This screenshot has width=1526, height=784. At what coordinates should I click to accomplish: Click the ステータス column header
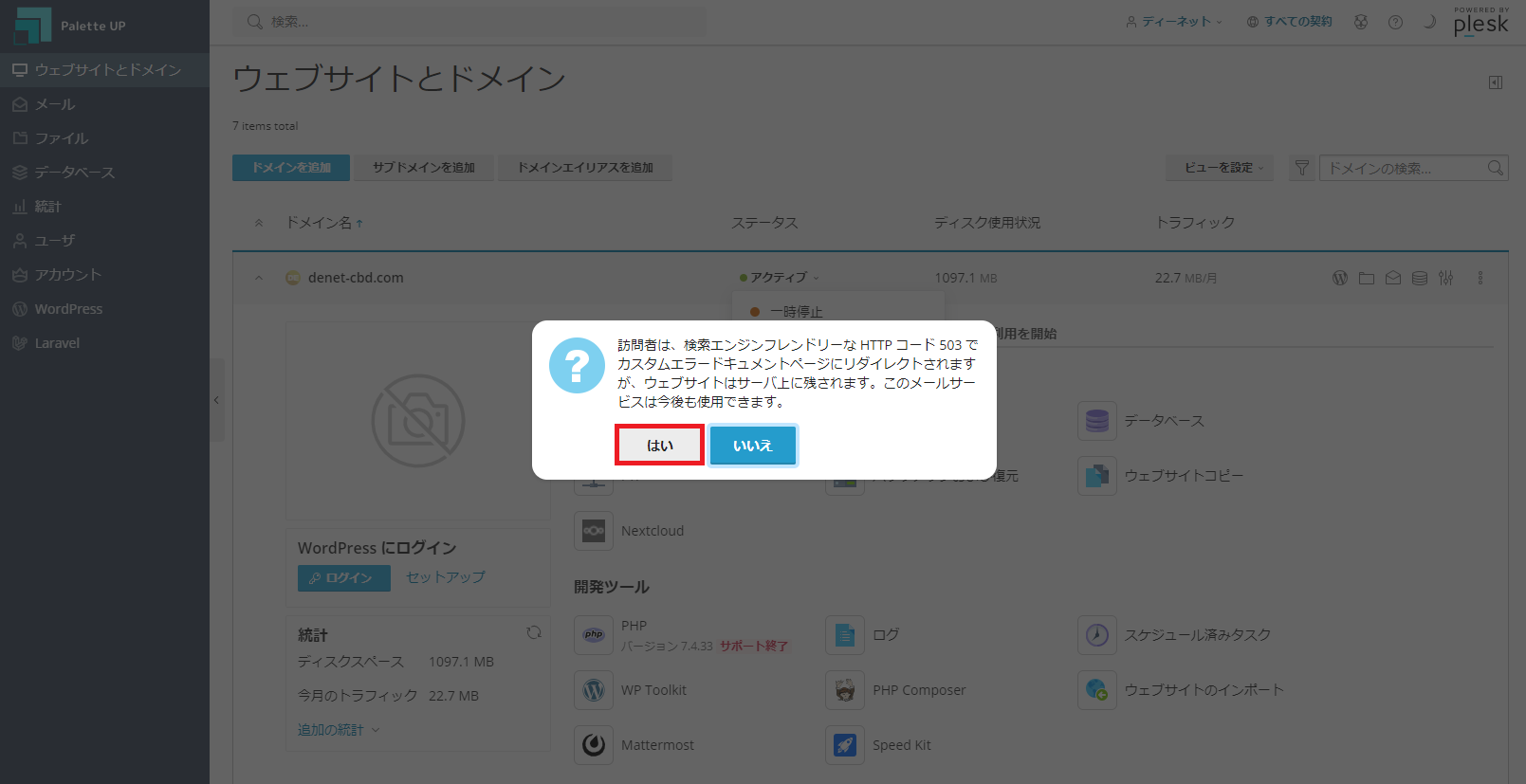pos(764,223)
